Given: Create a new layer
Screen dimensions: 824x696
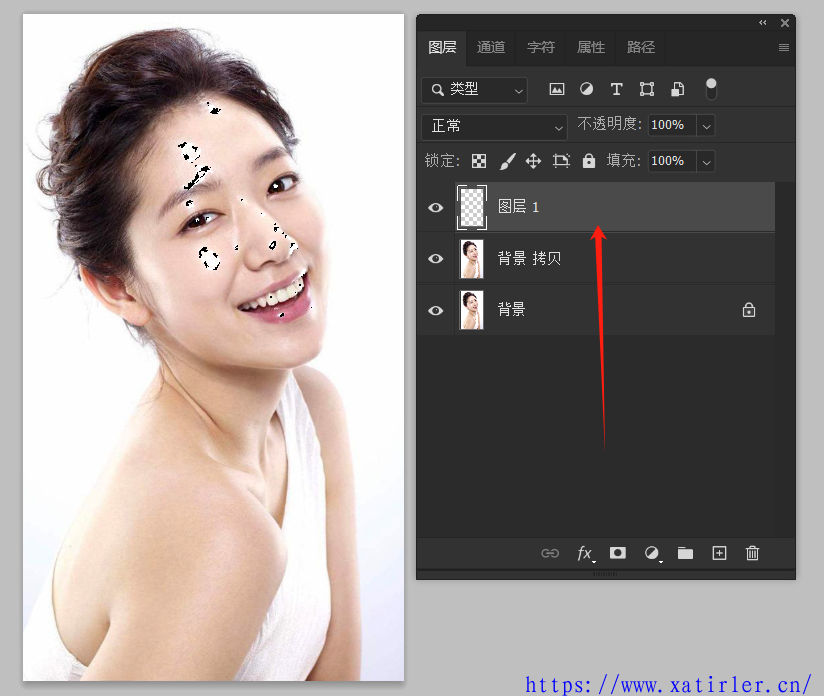Looking at the screenshot, I should (719, 553).
